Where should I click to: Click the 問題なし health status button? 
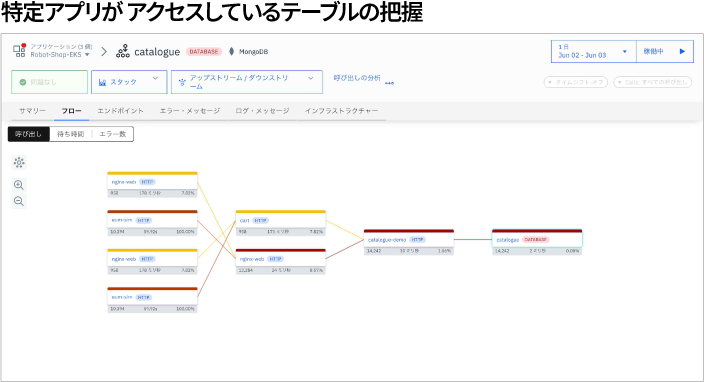[49, 82]
